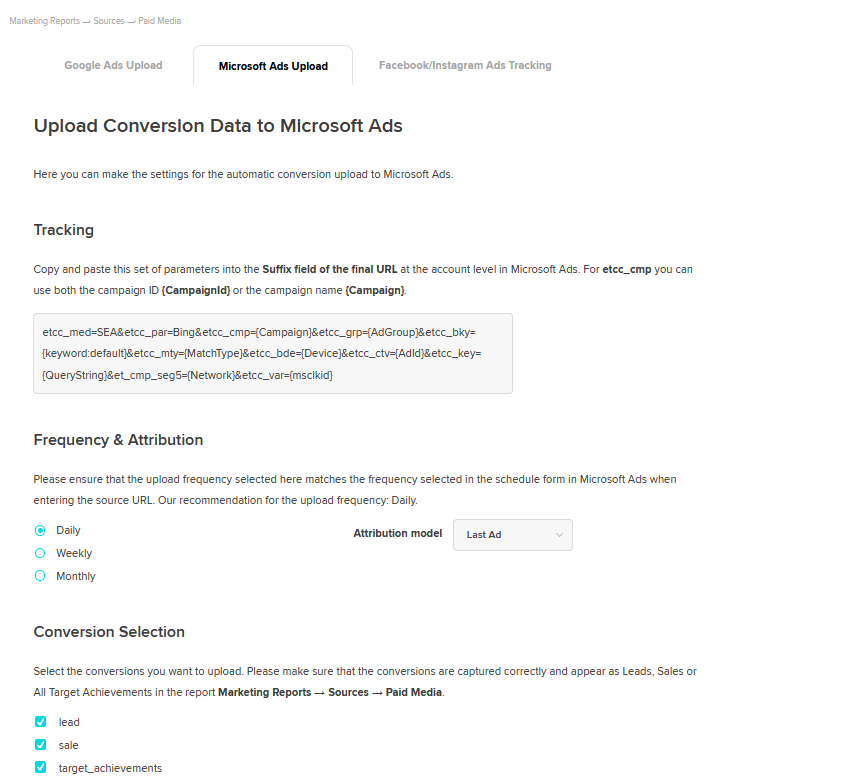The image size is (850, 781).
Task: Click the bold text 'Suffix field of the final URL'
Action: (330, 269)
